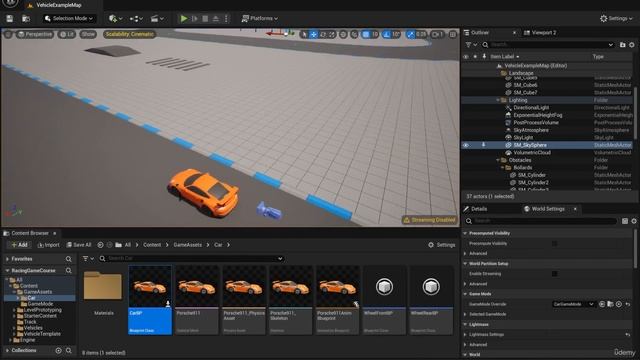Select DirectionalLight in the Outliner

click(531, 108)
